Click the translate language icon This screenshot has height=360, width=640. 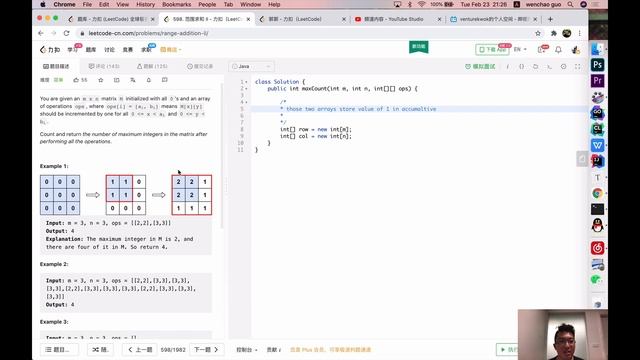click(x=133, y=80)
